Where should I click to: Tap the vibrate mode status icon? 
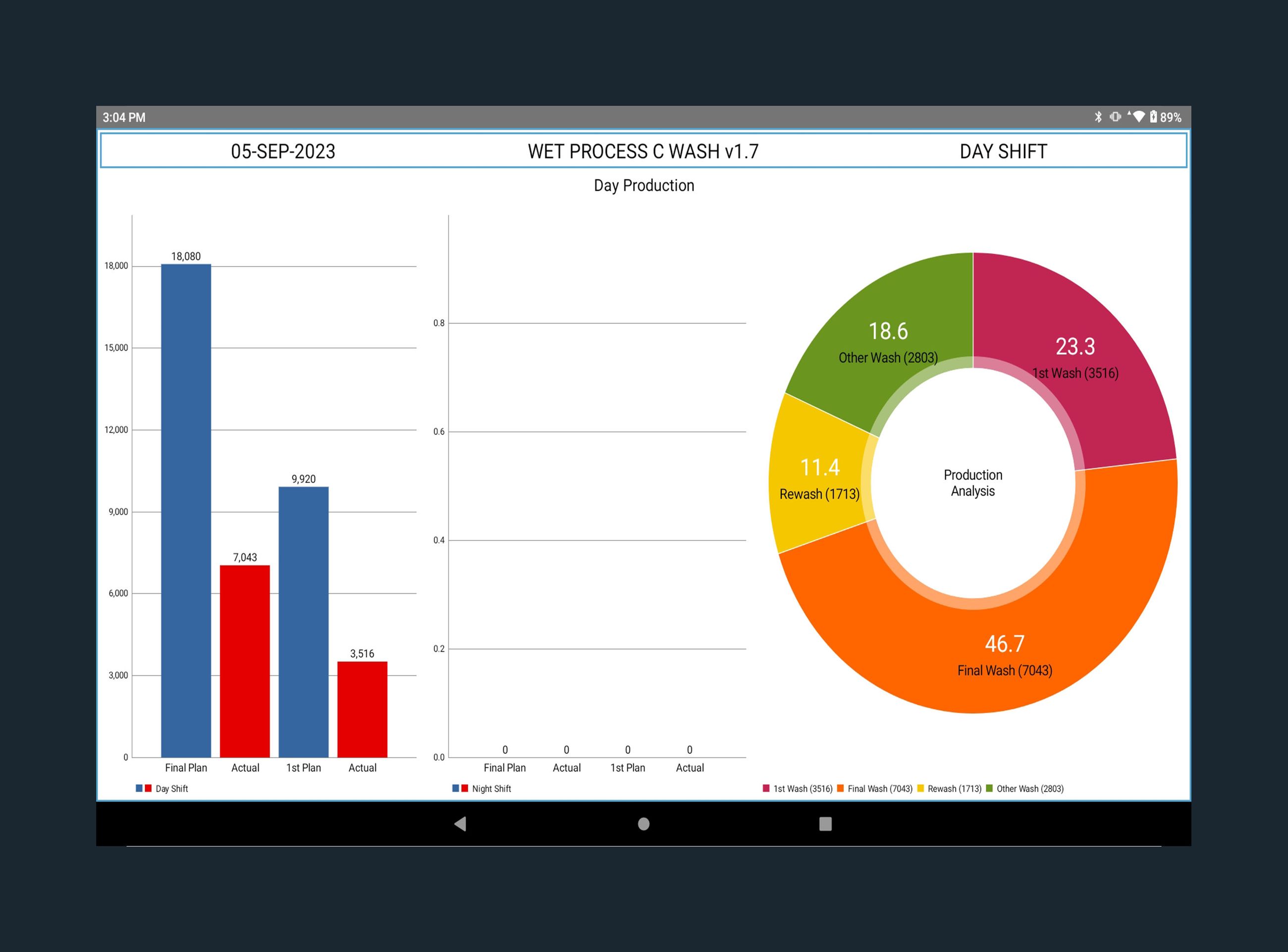pyautogui.click(x=1115, y=117)
